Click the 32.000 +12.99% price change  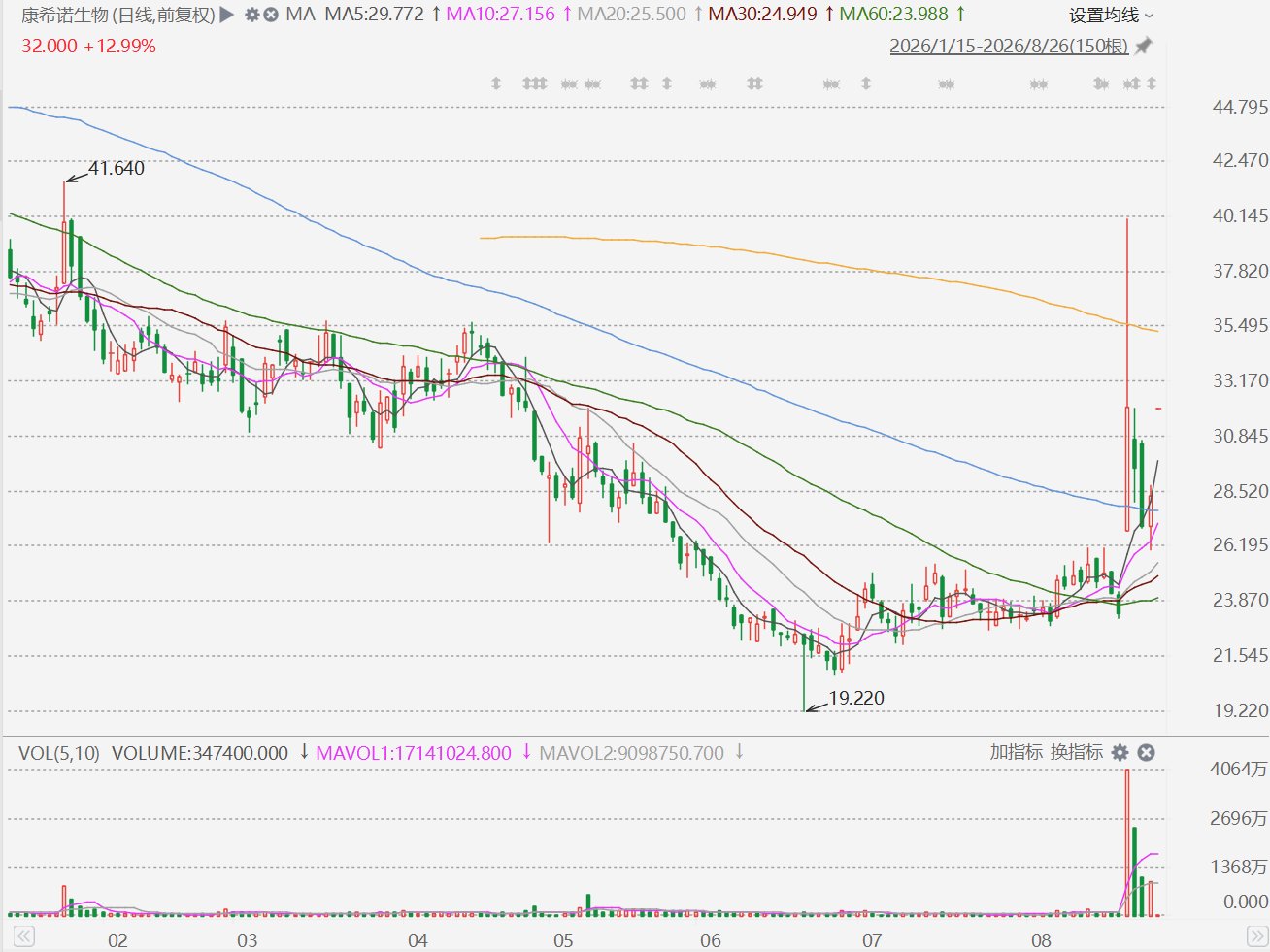88,46
